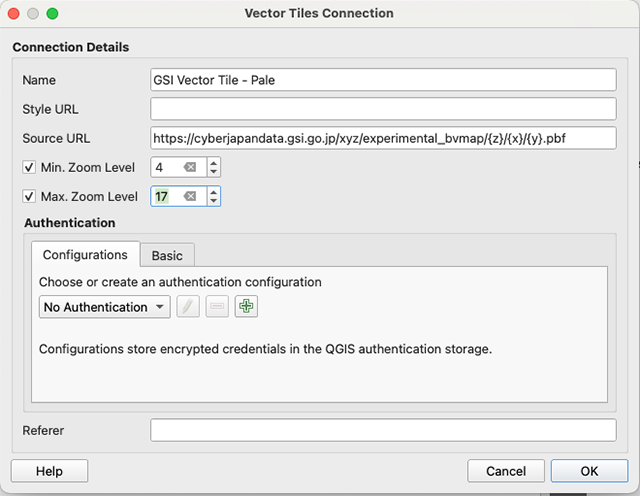Clear the Max. Zoom Level value
The width and height of the screenshot is (640, 496).
click(x=190, y=196)
